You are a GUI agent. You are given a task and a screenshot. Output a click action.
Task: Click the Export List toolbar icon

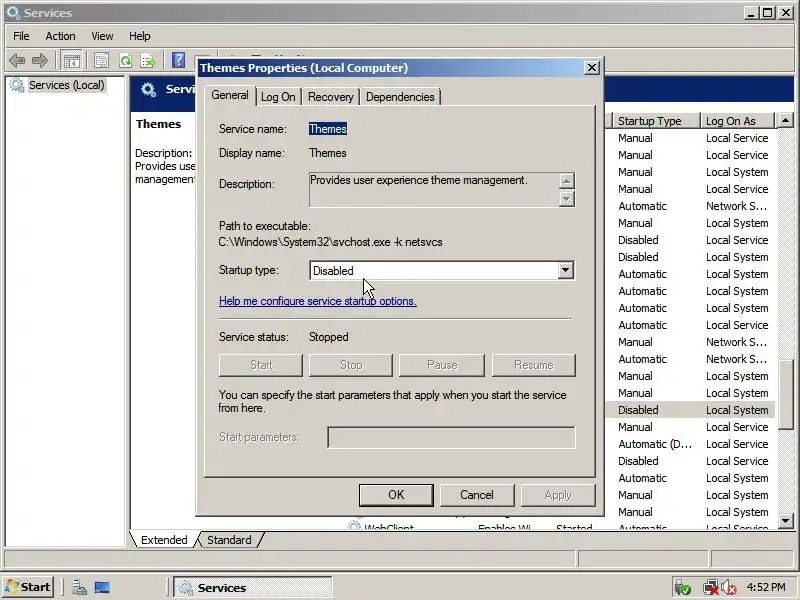[148, 61]
